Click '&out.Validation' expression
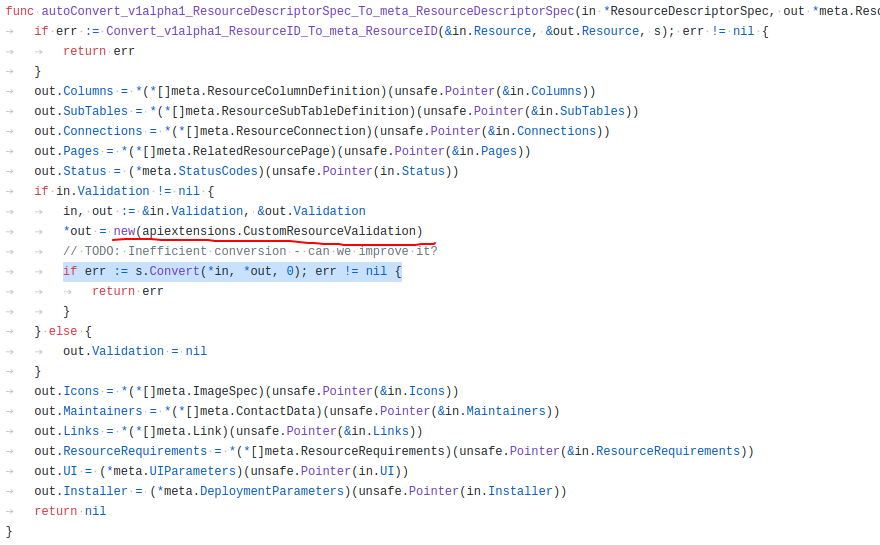Image resolution: width=880 pixels, height=545 pixels. pyautogui.click(x=311, y=211)
